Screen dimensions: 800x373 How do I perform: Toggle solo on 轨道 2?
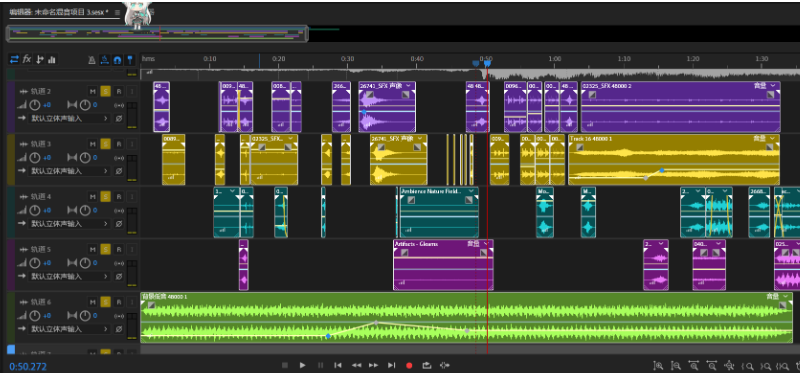tap(105, 91)
